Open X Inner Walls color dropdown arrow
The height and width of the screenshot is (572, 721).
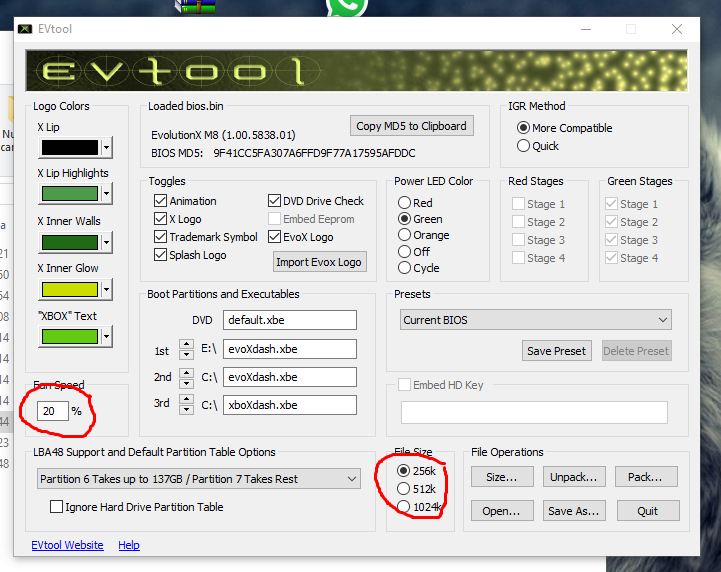point(106,242)
